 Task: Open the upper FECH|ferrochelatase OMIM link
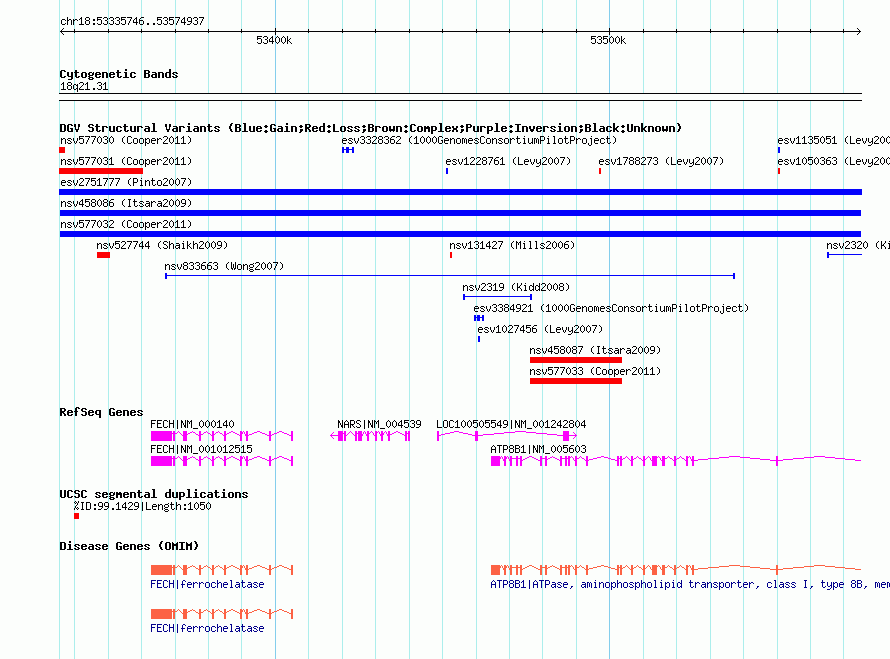(x=207, y=584)
